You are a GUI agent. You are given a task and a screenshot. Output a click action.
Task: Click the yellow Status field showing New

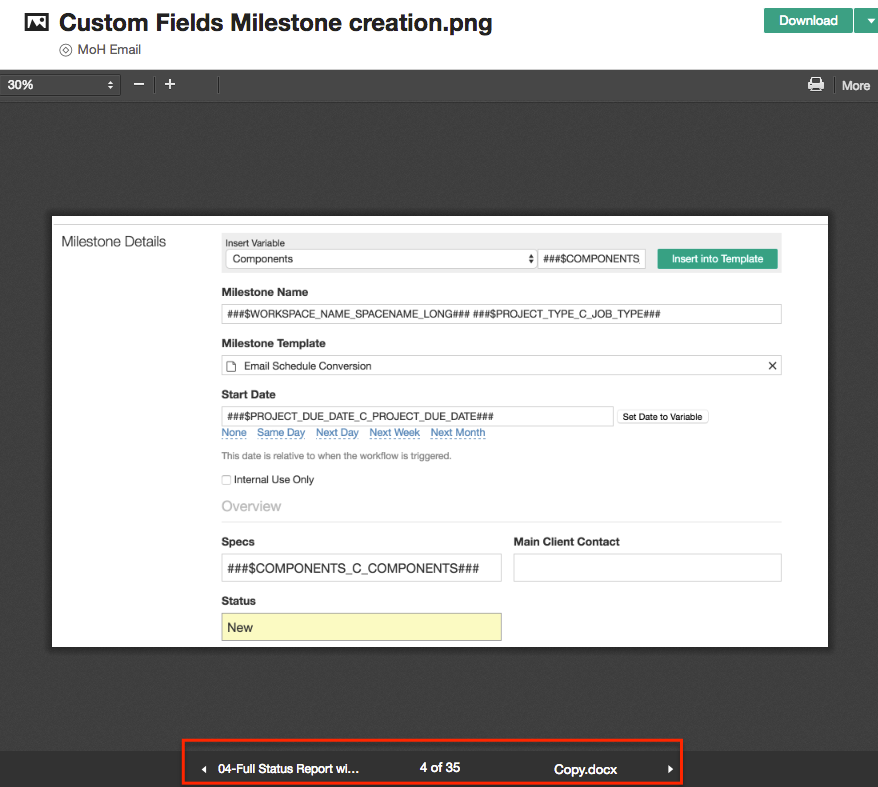coord(361,627)
